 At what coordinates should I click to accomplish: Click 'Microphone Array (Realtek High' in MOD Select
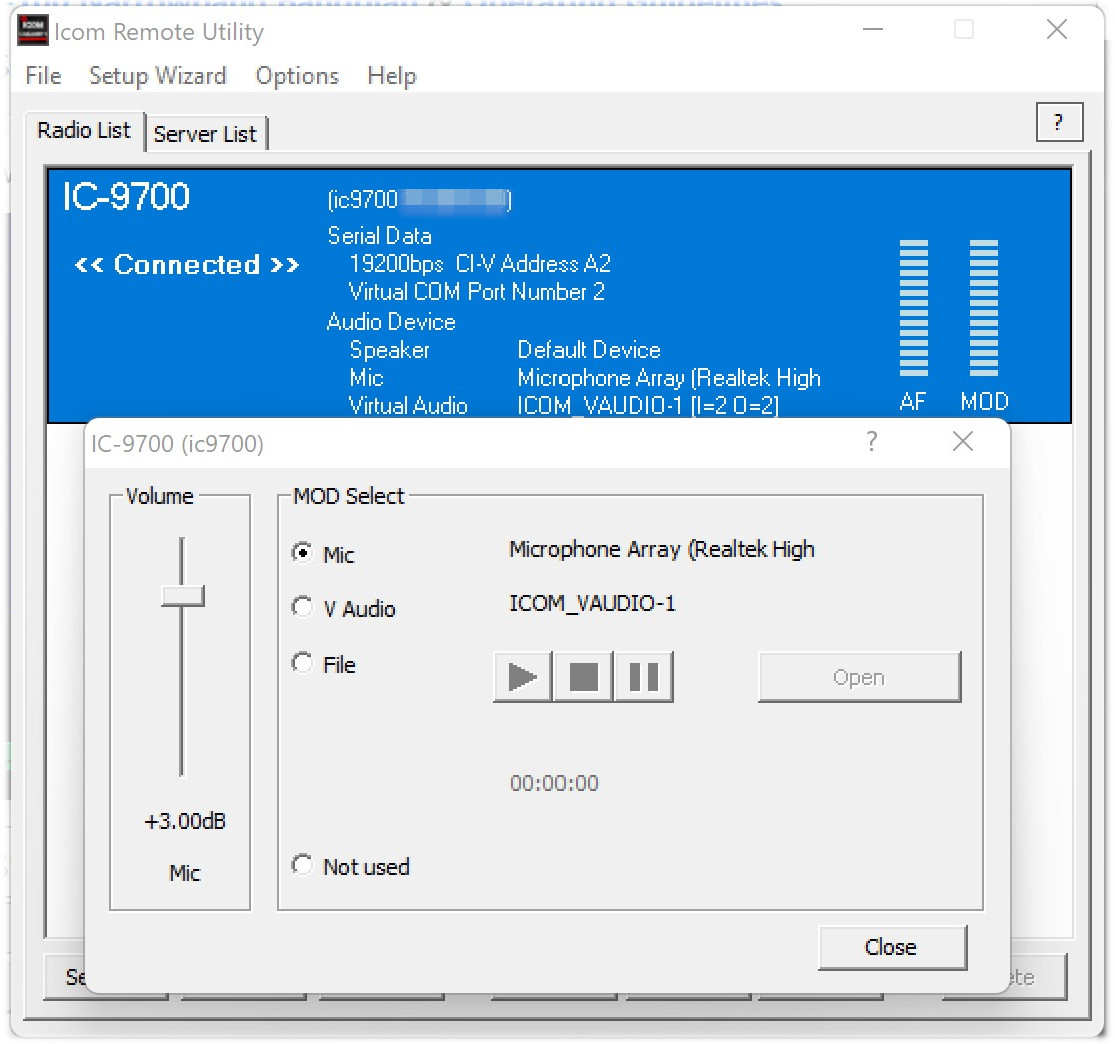click(x=662, y=549)
